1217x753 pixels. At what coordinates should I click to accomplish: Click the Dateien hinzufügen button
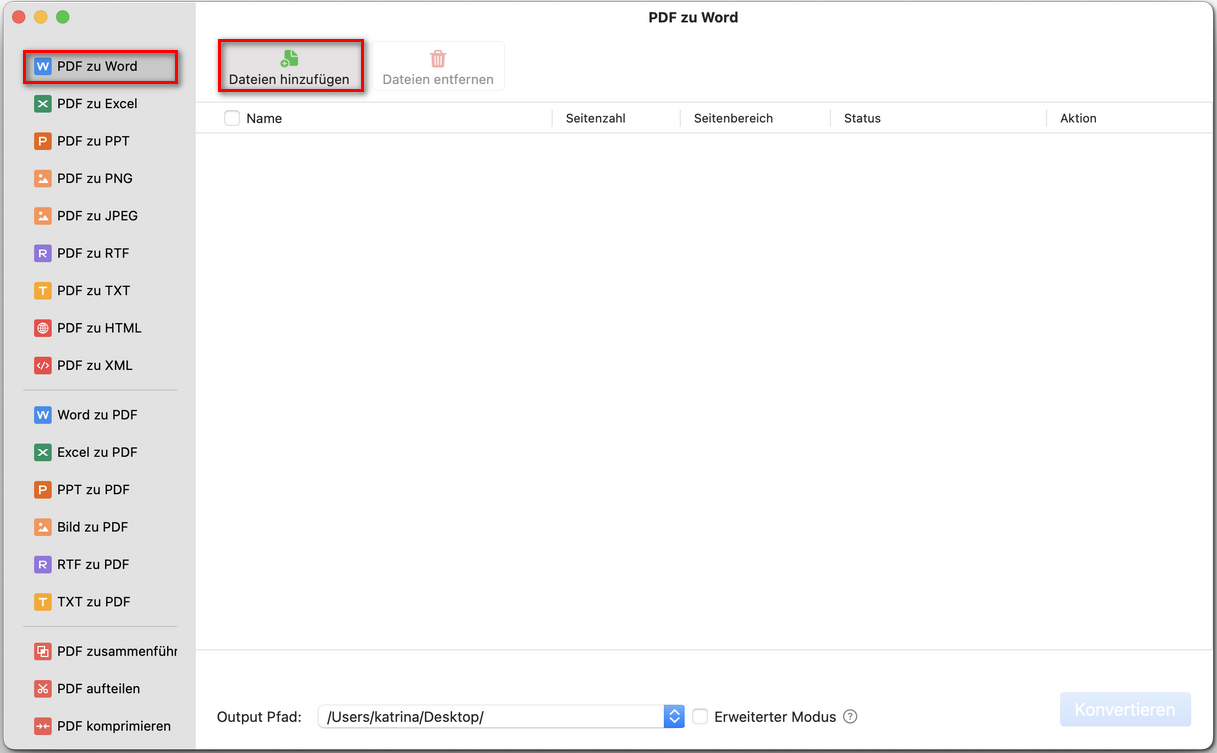point(290,66)
